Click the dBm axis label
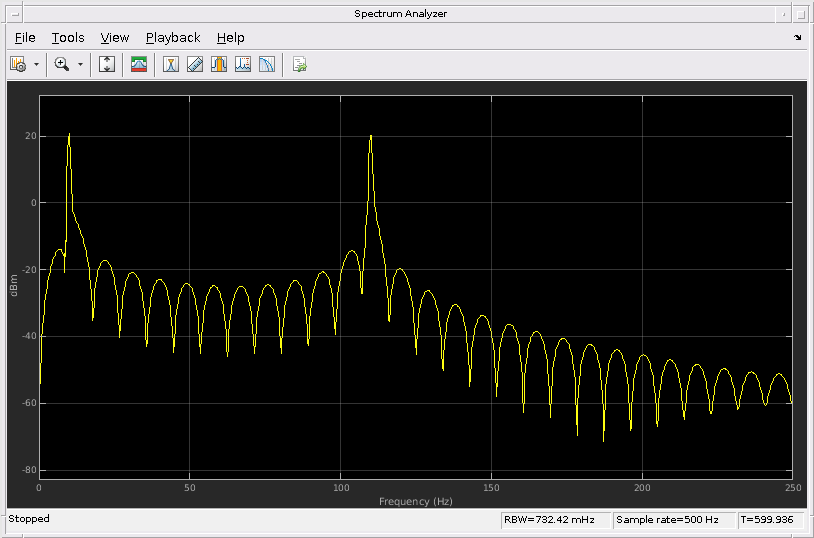The width and height of the screenshot is (814, 538). click(14, 286)
